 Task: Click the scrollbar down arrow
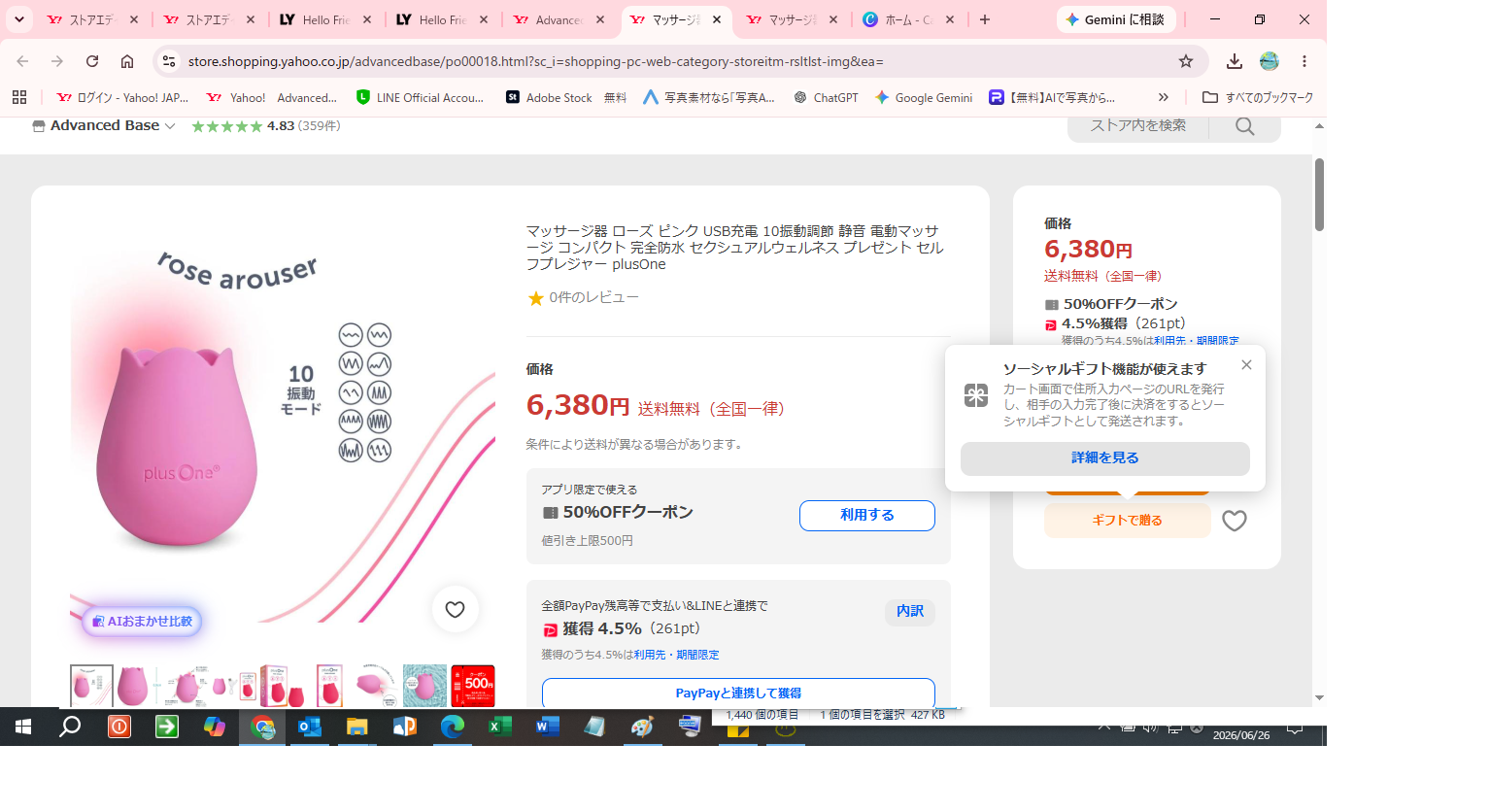coord(1319,697)
